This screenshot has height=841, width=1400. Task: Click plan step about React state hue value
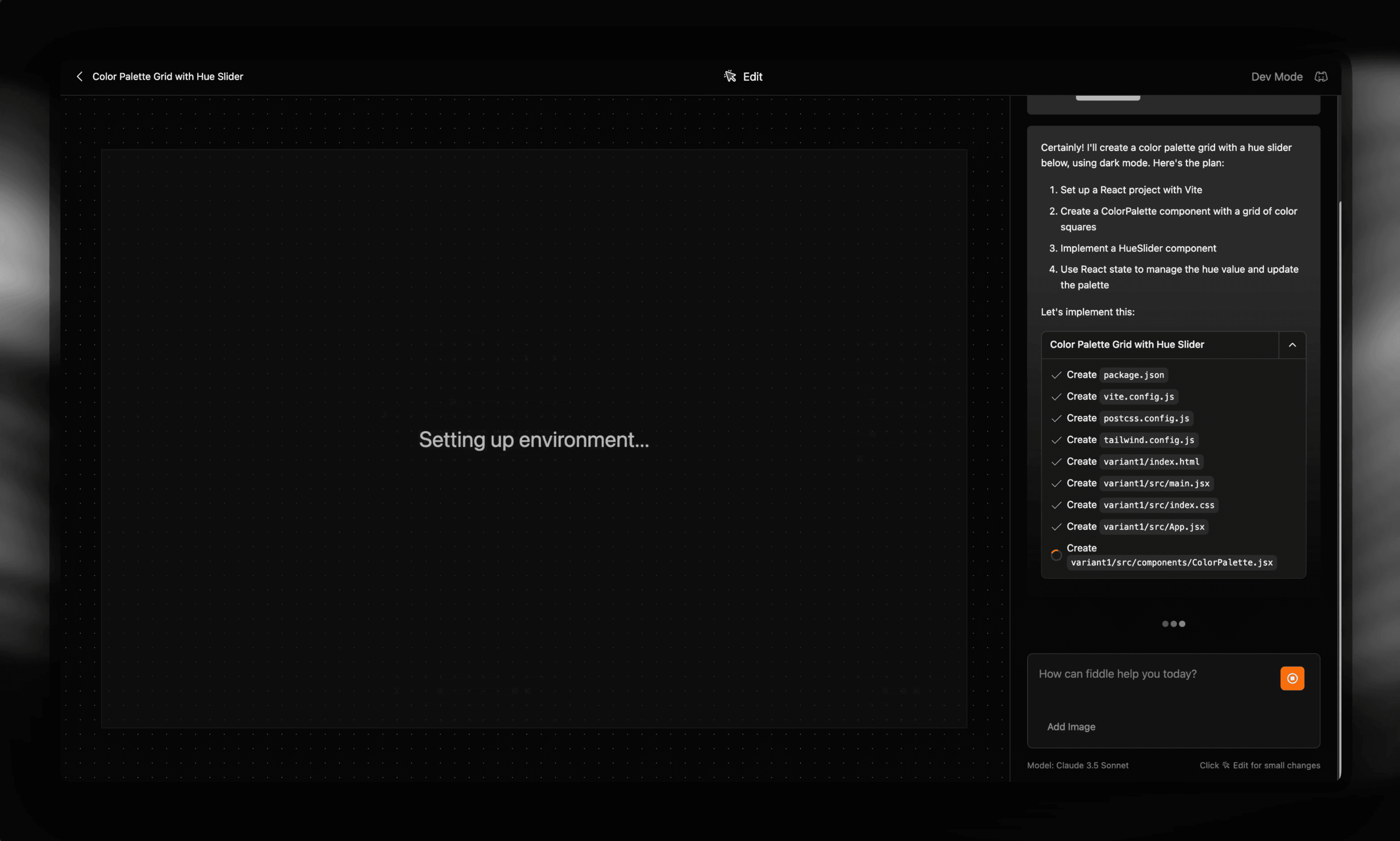pos(1179,277)
